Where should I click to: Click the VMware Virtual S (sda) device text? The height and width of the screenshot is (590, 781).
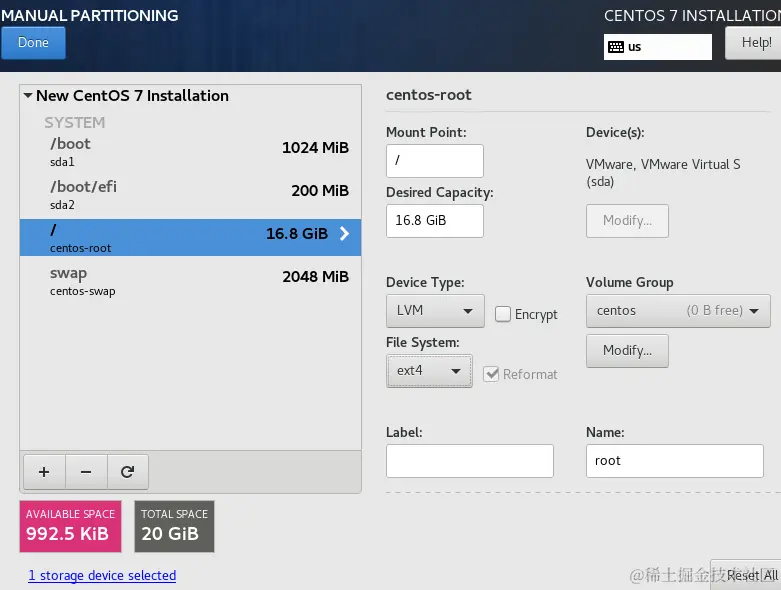tap(663, 173)
